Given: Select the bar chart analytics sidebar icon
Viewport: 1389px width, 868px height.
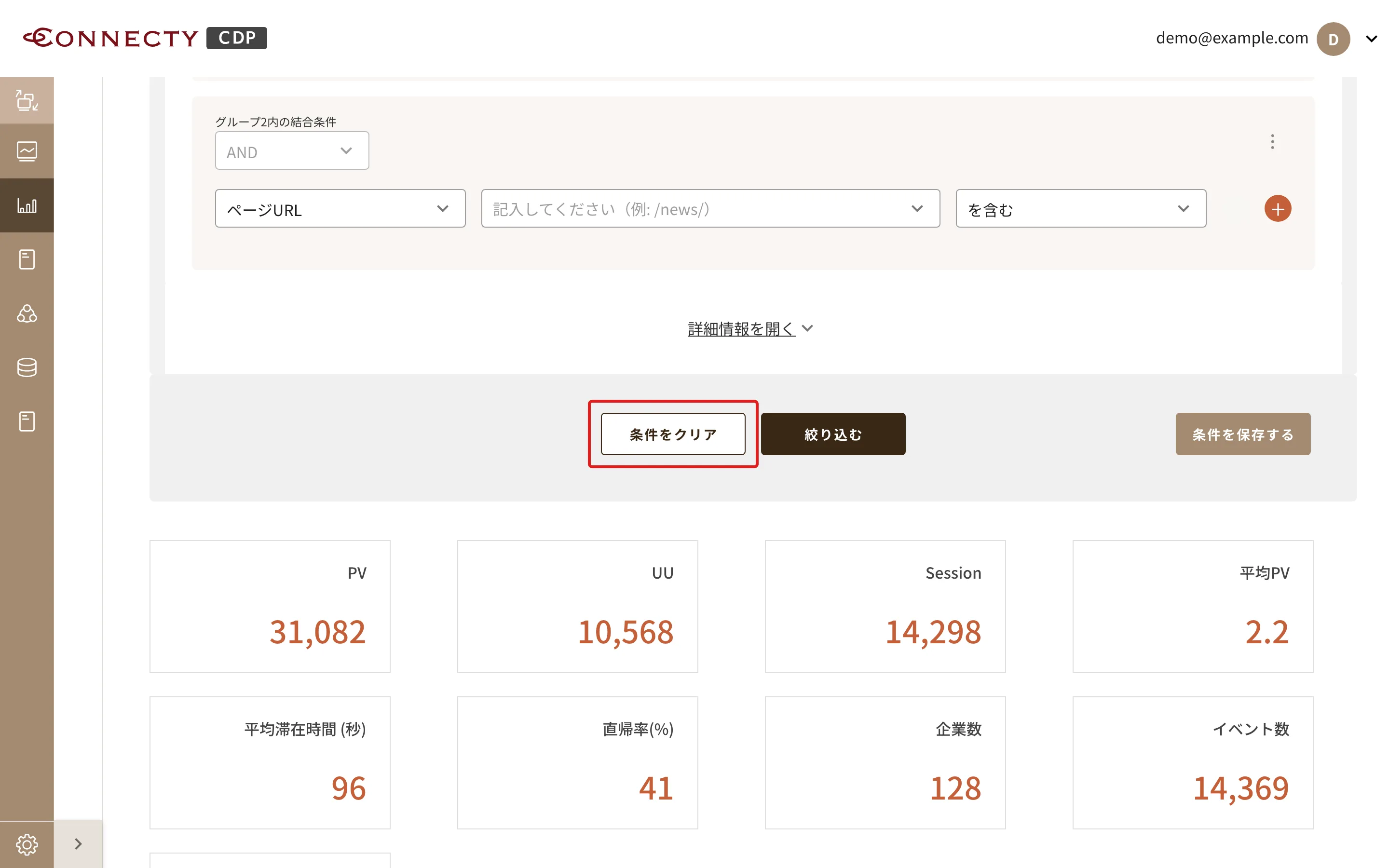Looking at the screenshot, I should [x=27, y=205].
